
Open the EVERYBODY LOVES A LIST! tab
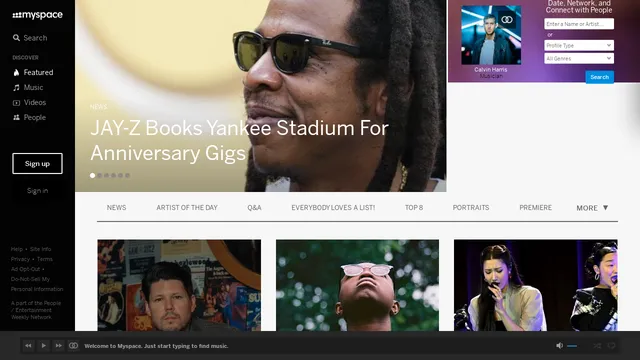pos(333,208)
